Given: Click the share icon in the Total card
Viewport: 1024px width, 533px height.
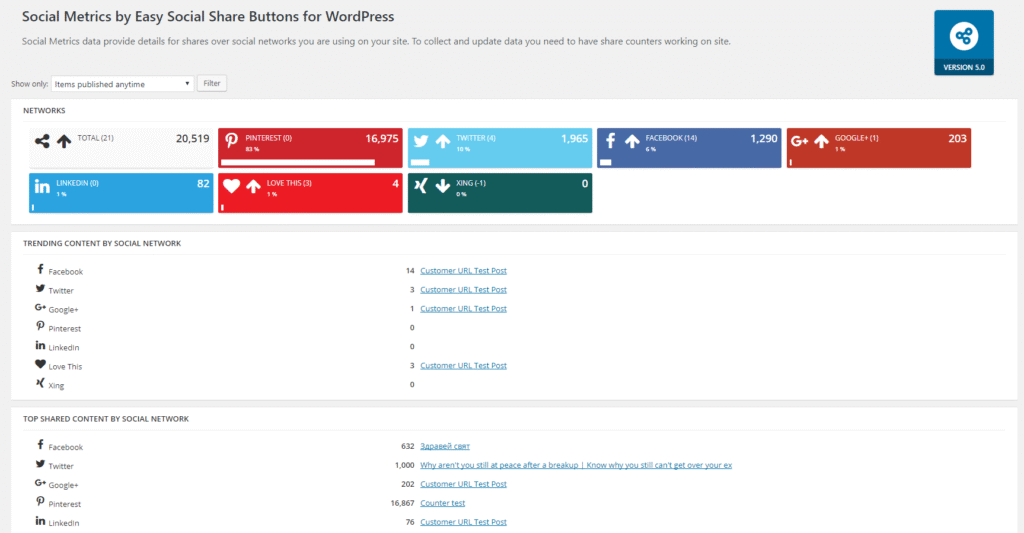Looking at the screenshot, I should (x=42, y=141).
